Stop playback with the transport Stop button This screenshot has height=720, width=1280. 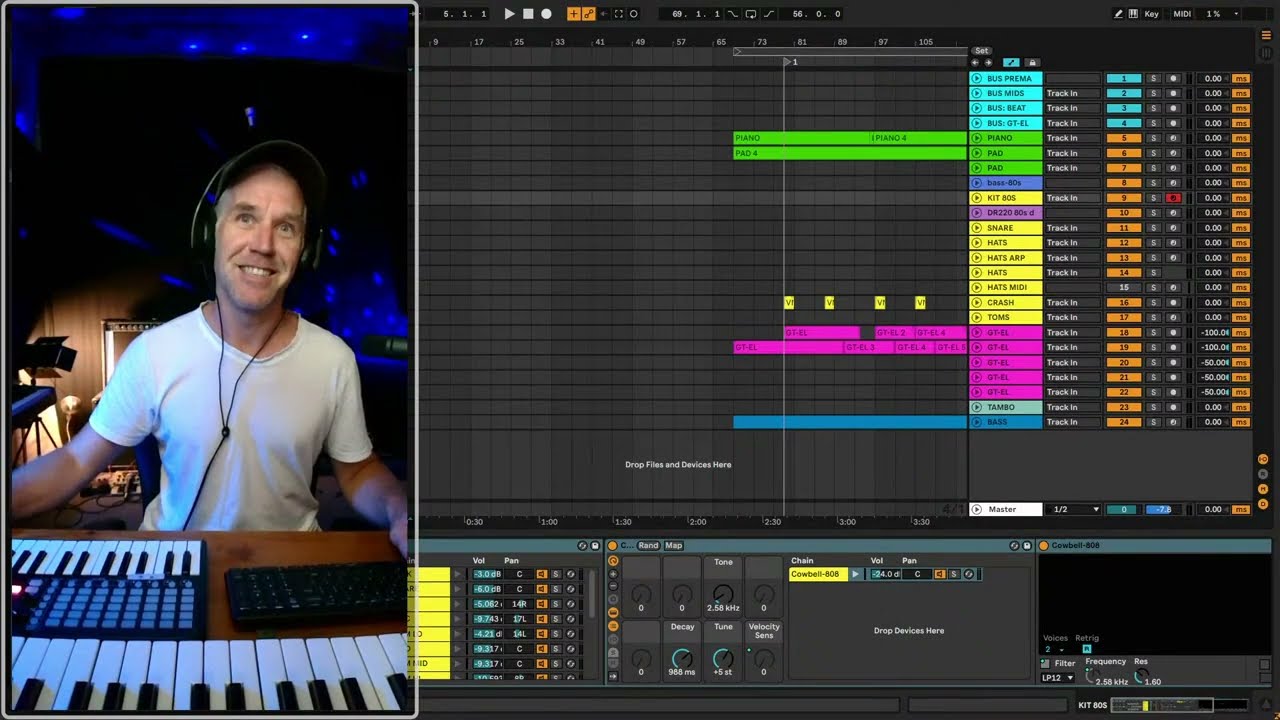coord(528,14)
